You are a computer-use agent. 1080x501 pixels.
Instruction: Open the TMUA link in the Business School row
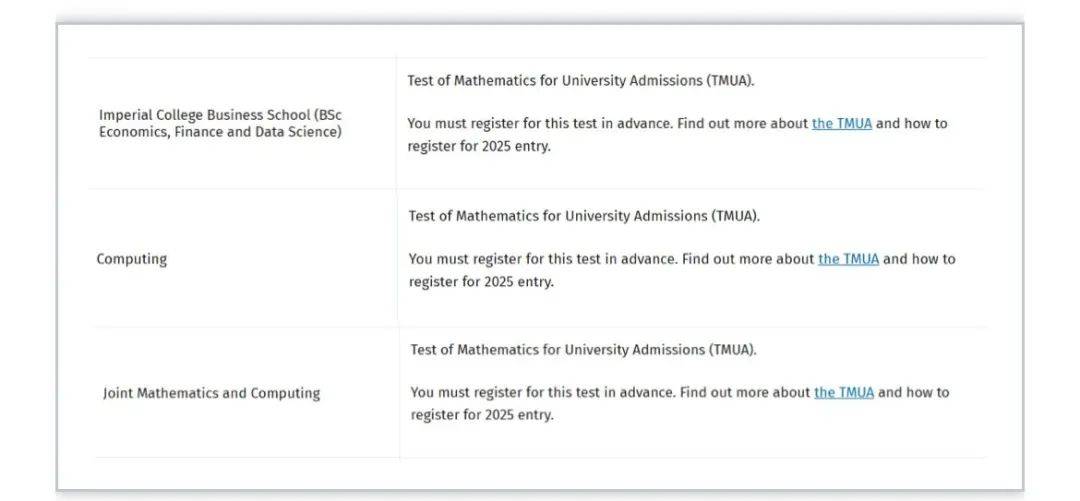842,124
